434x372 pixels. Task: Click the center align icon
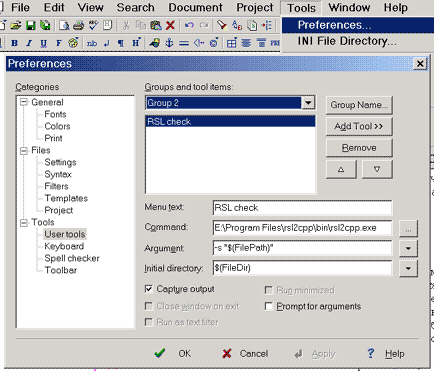tap(246, 43)
